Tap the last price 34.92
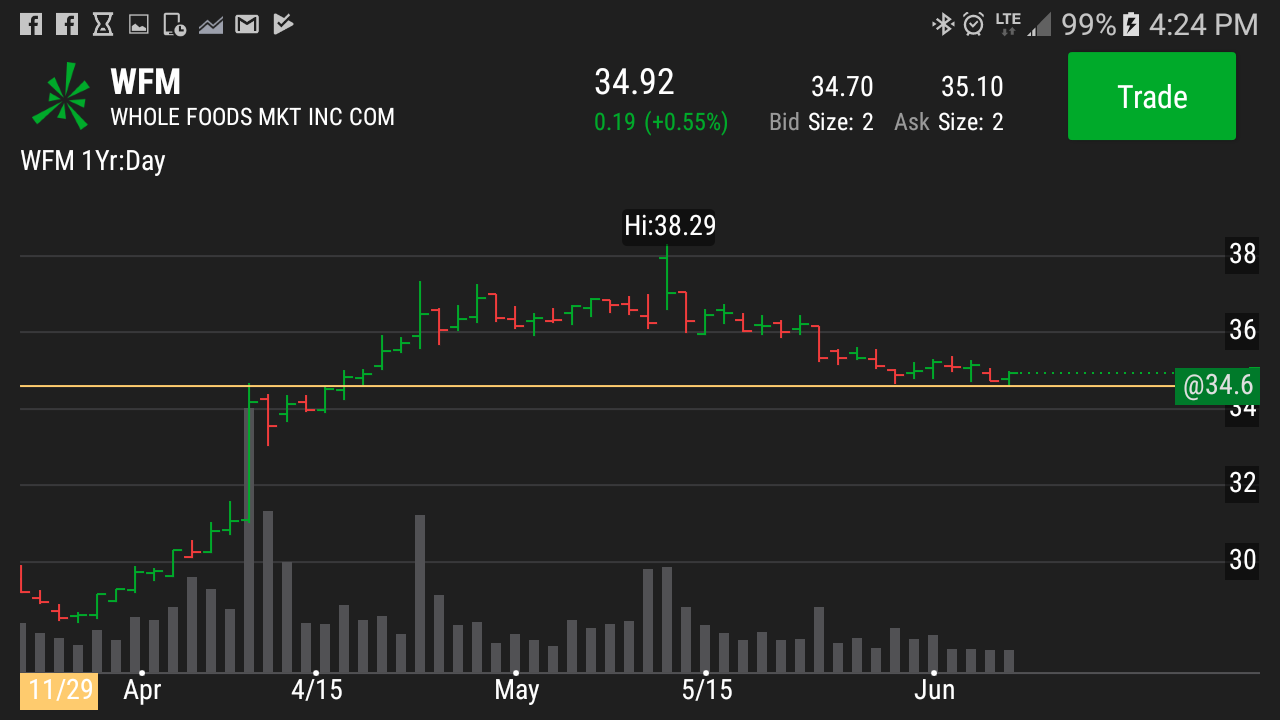 (x=634, y=82)
